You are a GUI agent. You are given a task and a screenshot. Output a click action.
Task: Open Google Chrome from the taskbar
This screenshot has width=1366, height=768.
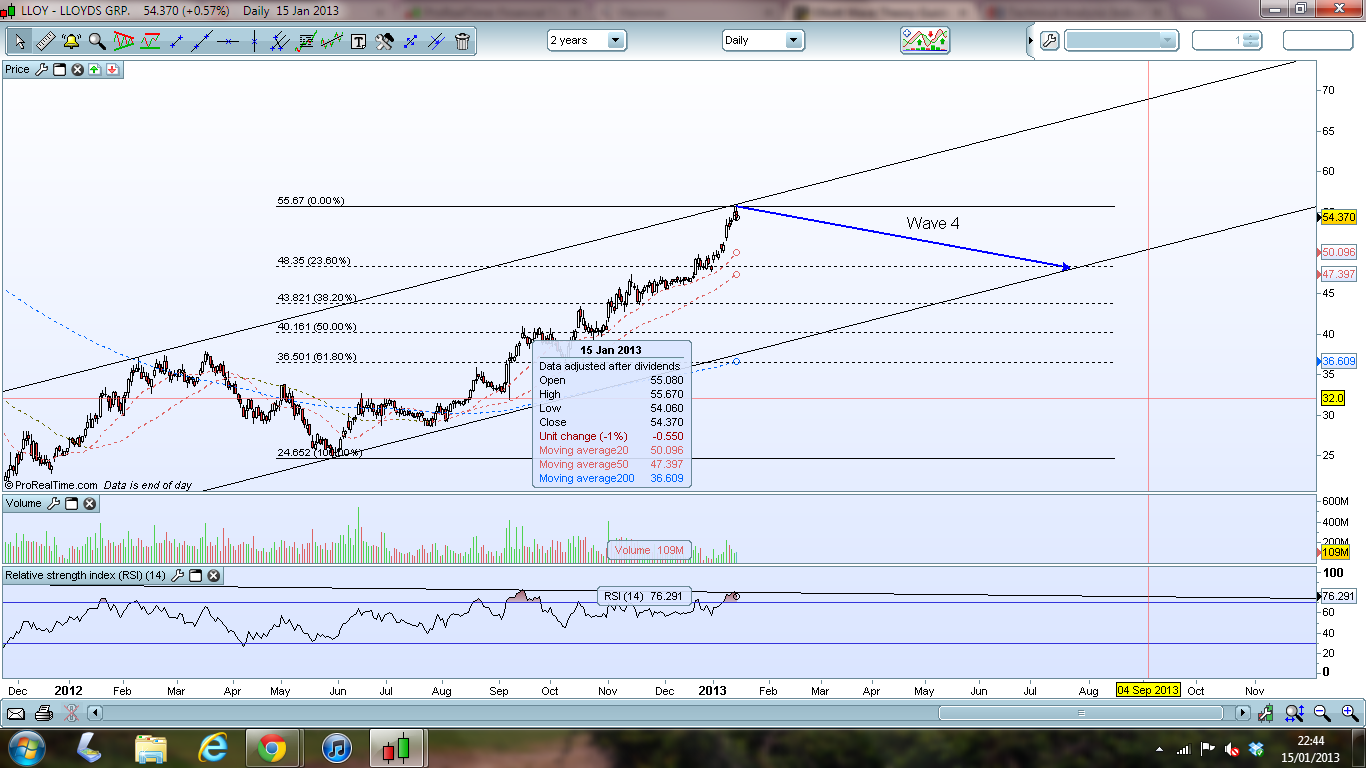click(x=272, y=747)
